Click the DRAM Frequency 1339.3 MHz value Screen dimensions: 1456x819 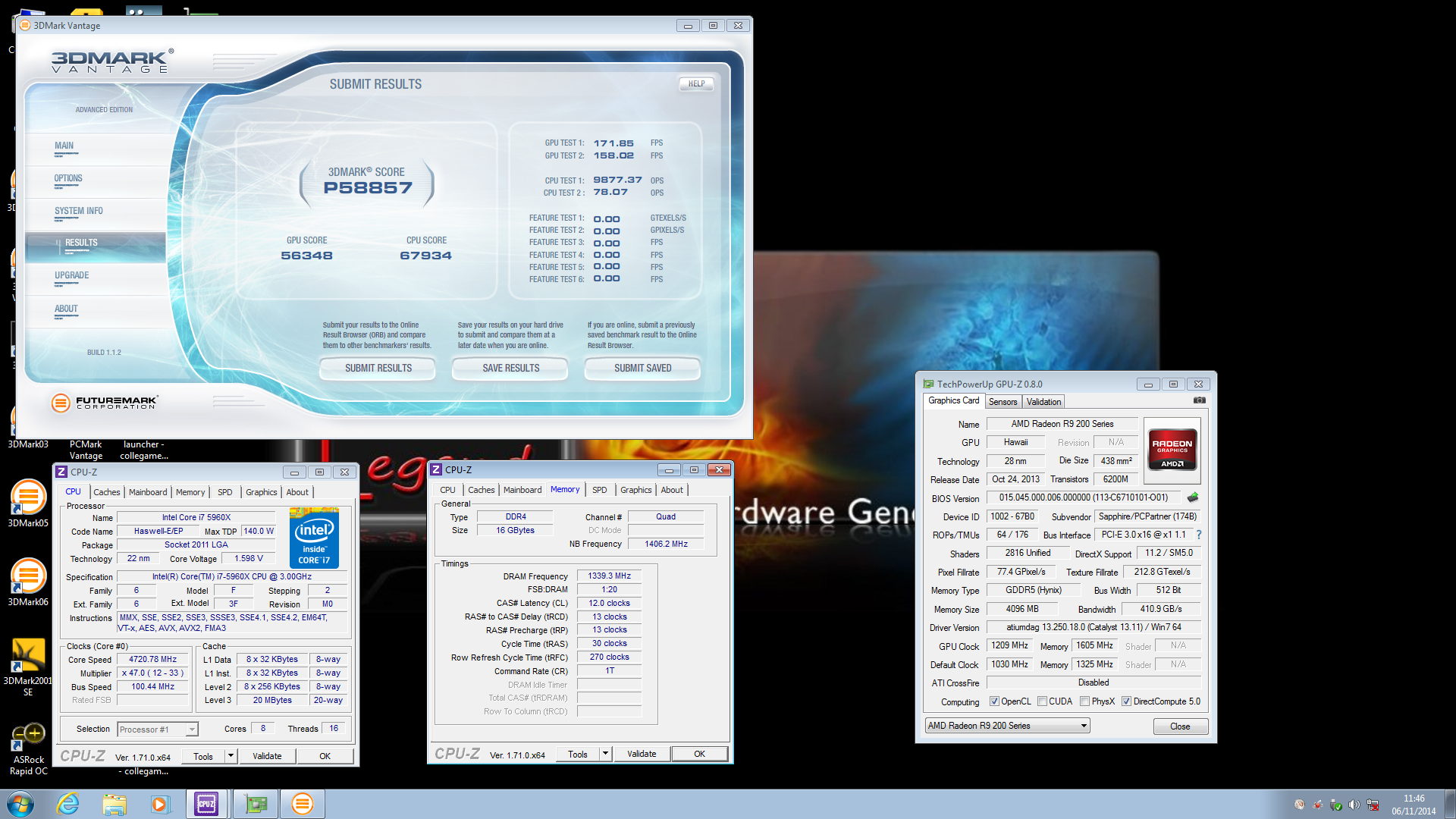click(x=609, y=576)
